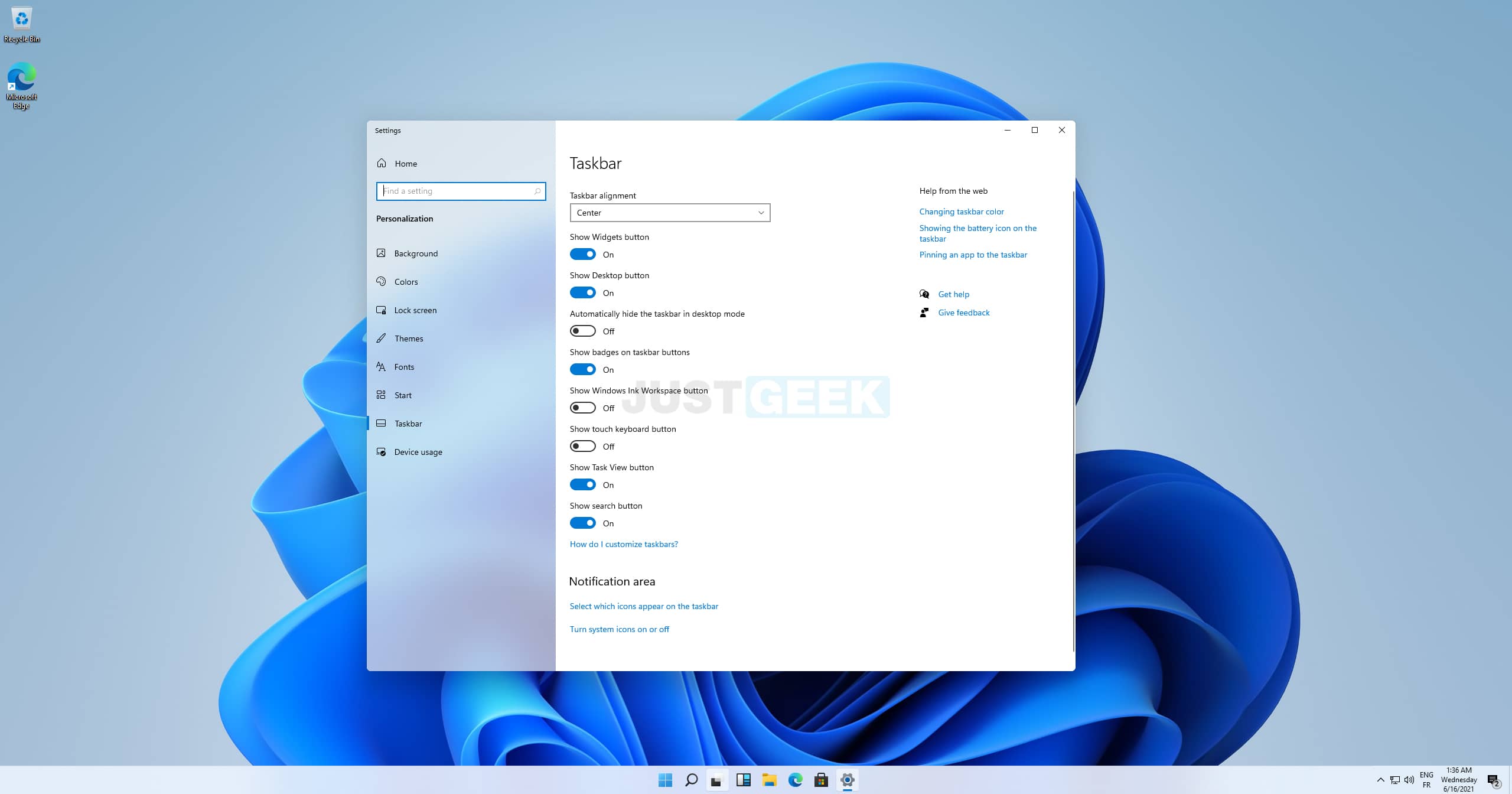Focus the 'Find a setting' search box
The image size is (1512, 794).
pyautogui.click(x=461, y=191)
